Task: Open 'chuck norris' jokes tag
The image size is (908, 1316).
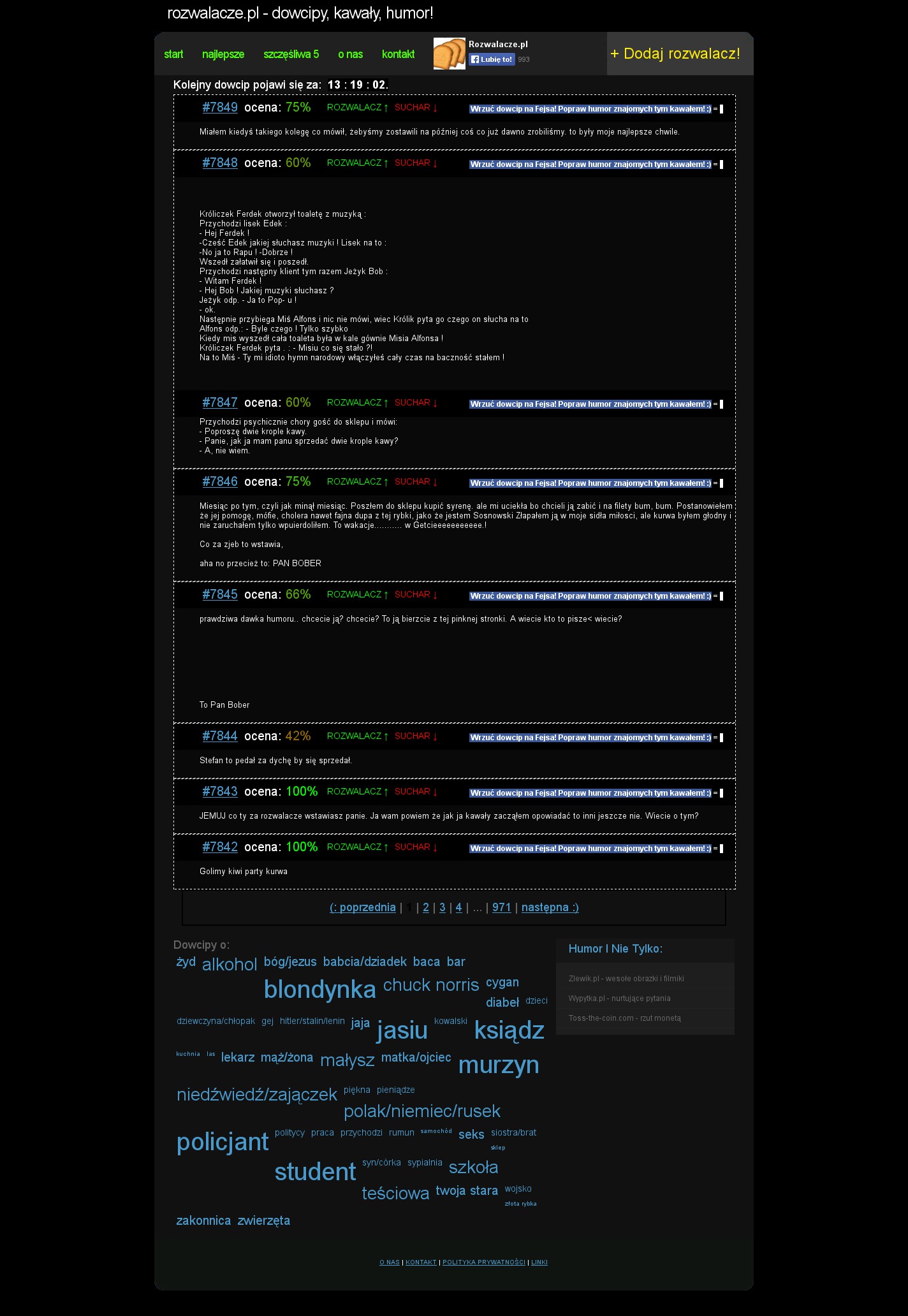Action: tap(431, 985)
